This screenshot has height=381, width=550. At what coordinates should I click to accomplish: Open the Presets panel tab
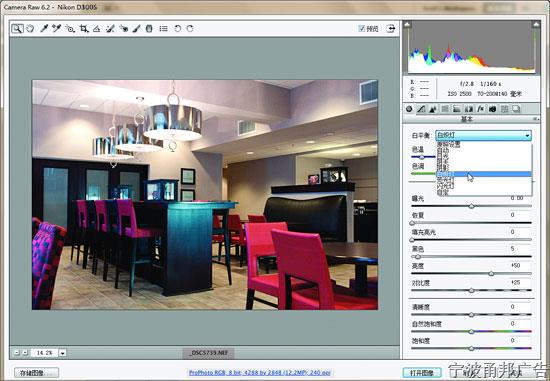coord(504,109)
